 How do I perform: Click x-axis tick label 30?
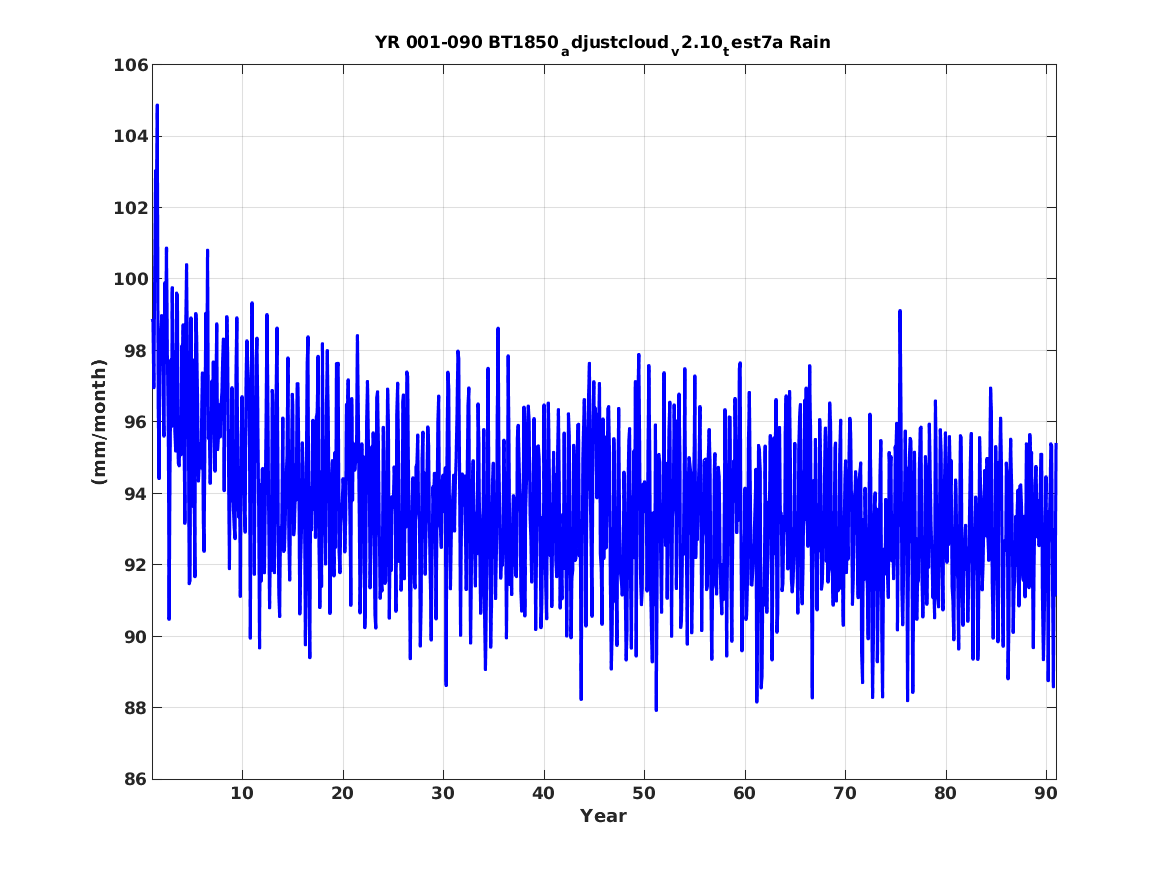[x=443, y=793]
